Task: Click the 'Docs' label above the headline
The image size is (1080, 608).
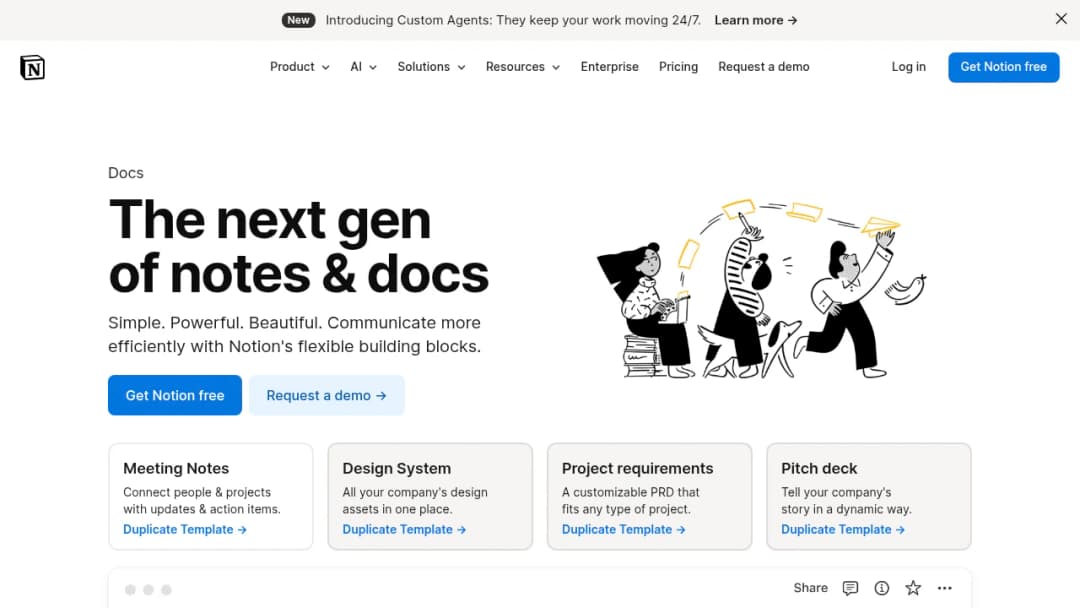Action: (125, 173)
